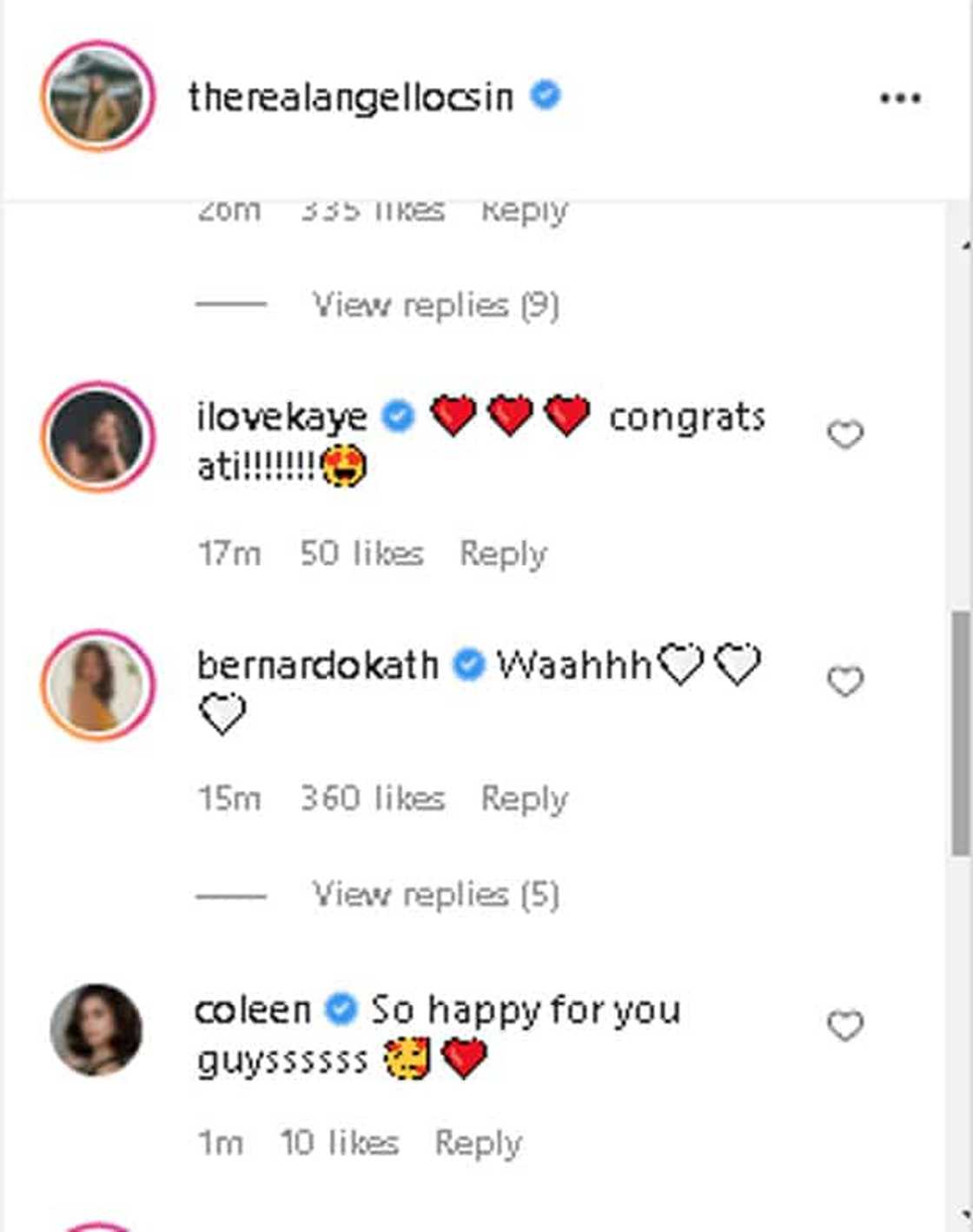This screenshot has width=973, height=1232.
Task: Open therealangellocsin username link
Action: 350,96
